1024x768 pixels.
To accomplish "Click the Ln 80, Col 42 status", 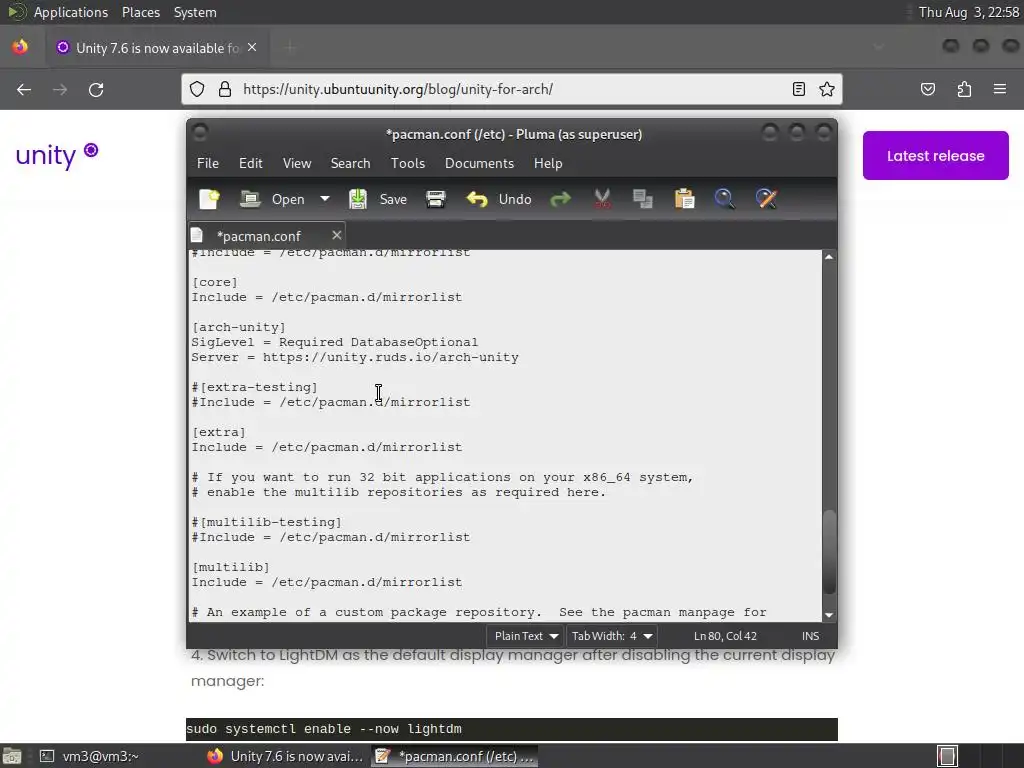I will click(725, 636).
